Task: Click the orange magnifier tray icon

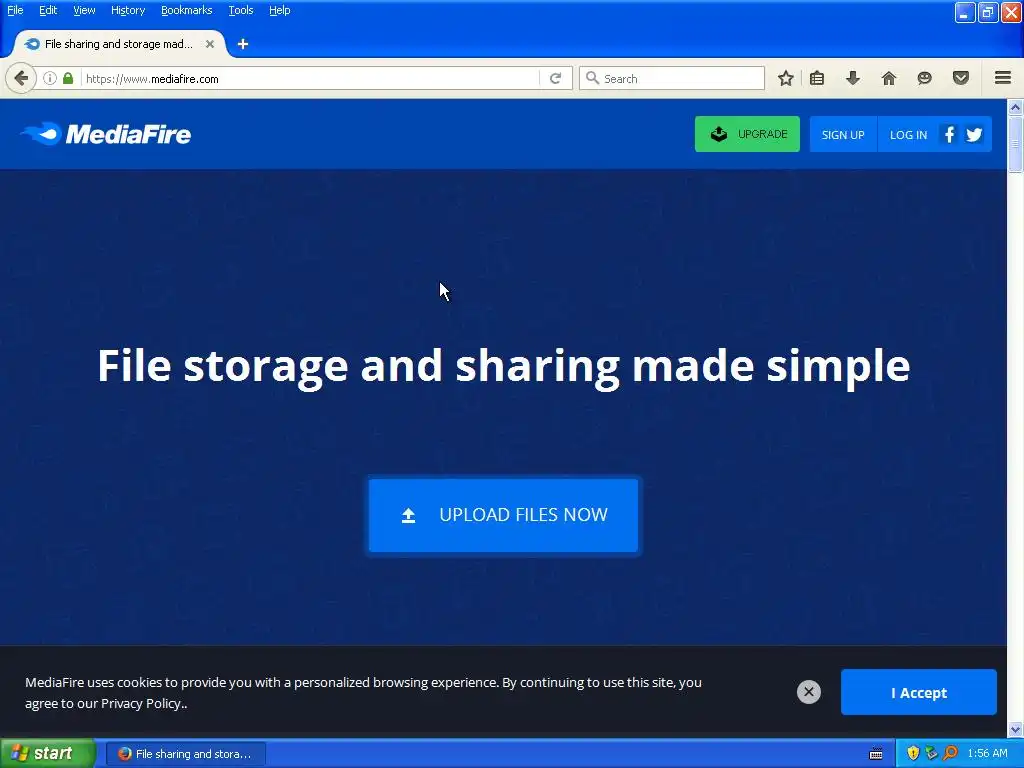Action: click(x=950, y=754)
